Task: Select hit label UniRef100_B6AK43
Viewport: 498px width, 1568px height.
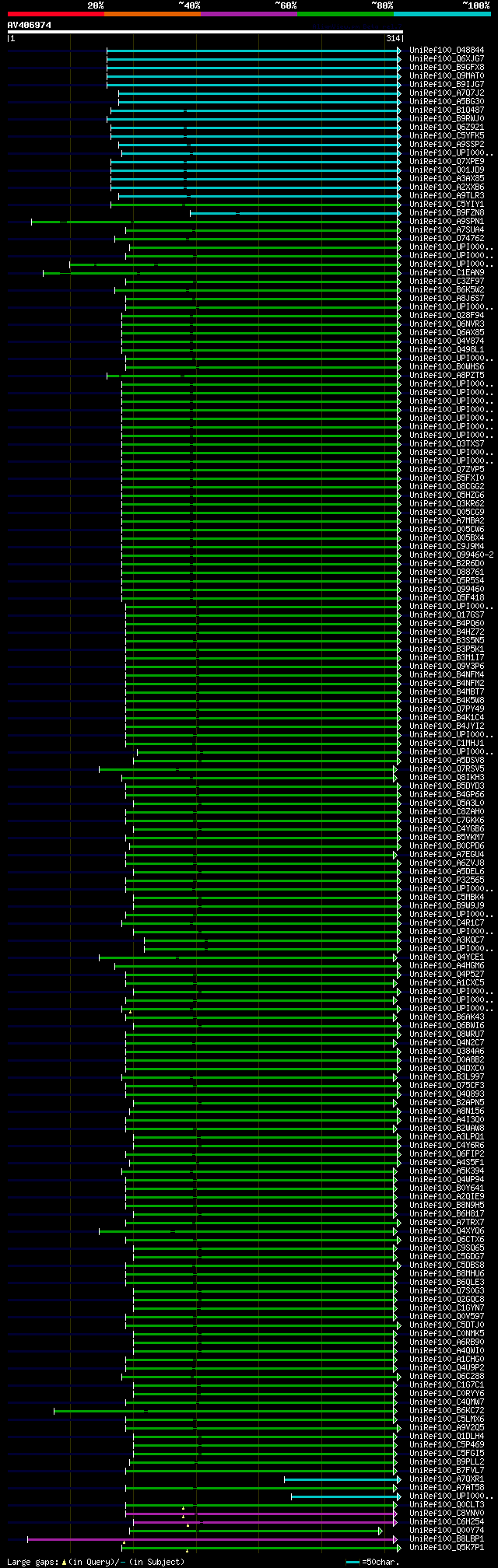Action: pos(447,1017)
